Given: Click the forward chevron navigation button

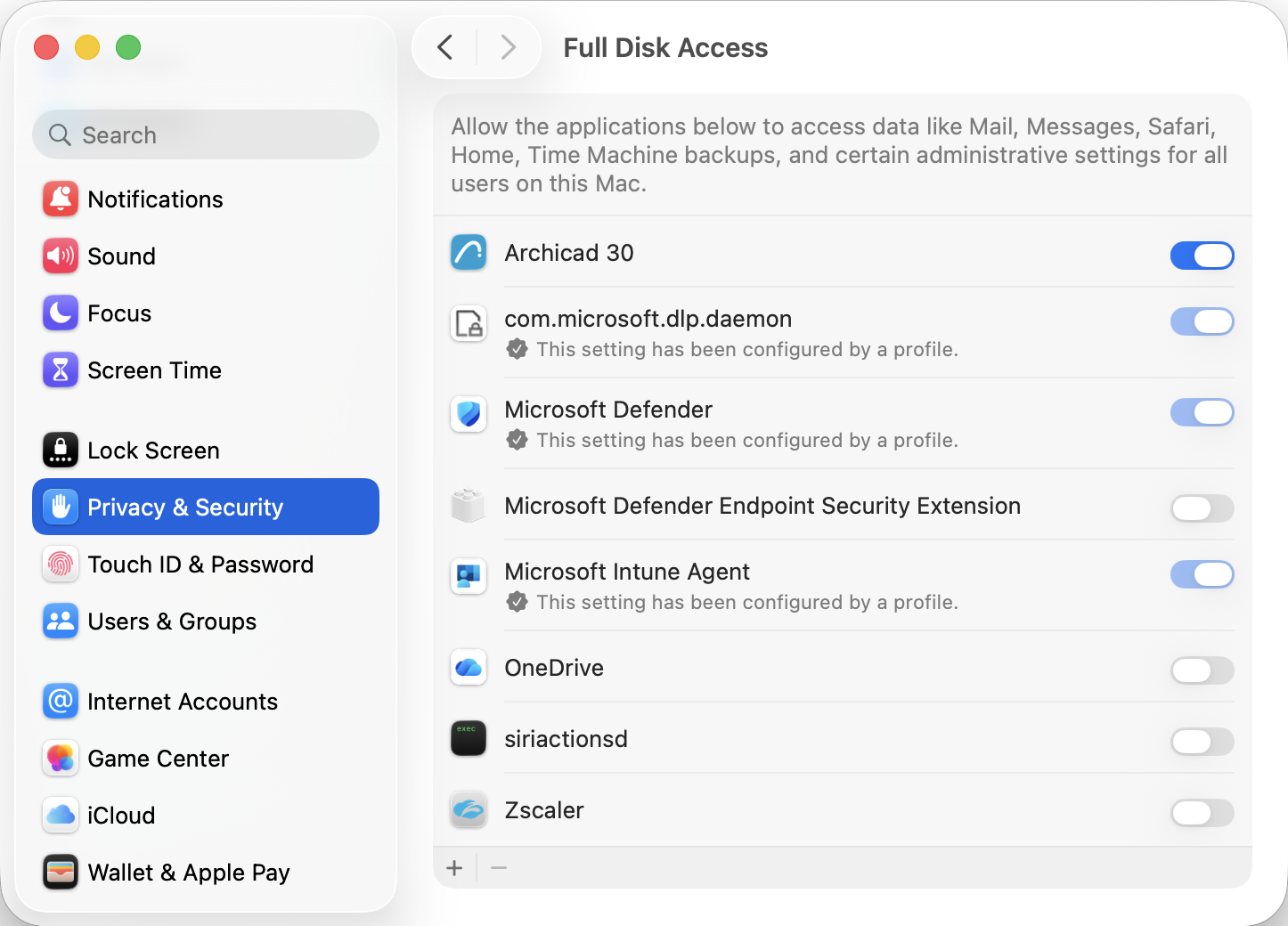Looking at the screenshot, I should coord(509,47).
